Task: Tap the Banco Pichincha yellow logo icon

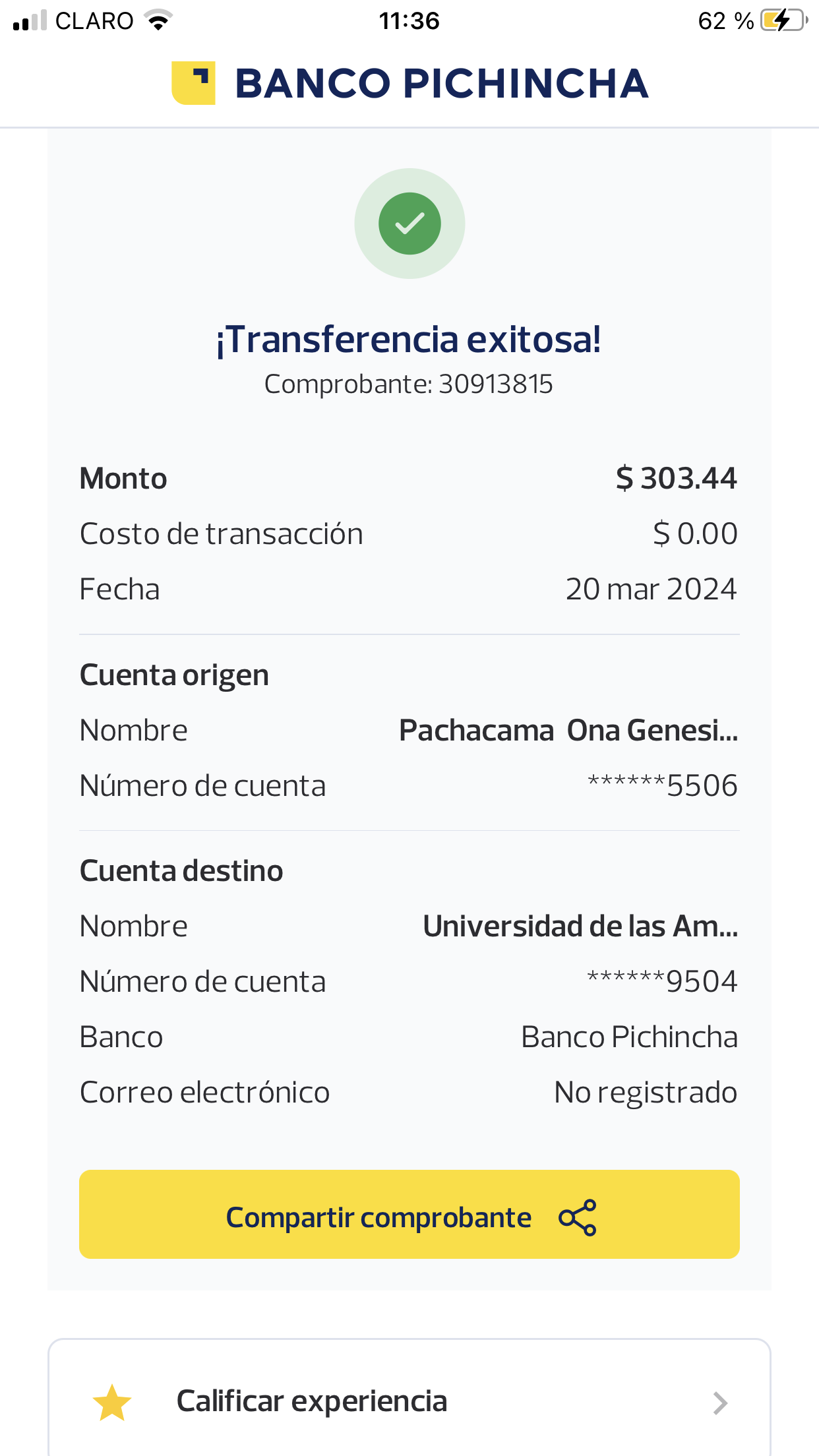Action: coord(193,83)
